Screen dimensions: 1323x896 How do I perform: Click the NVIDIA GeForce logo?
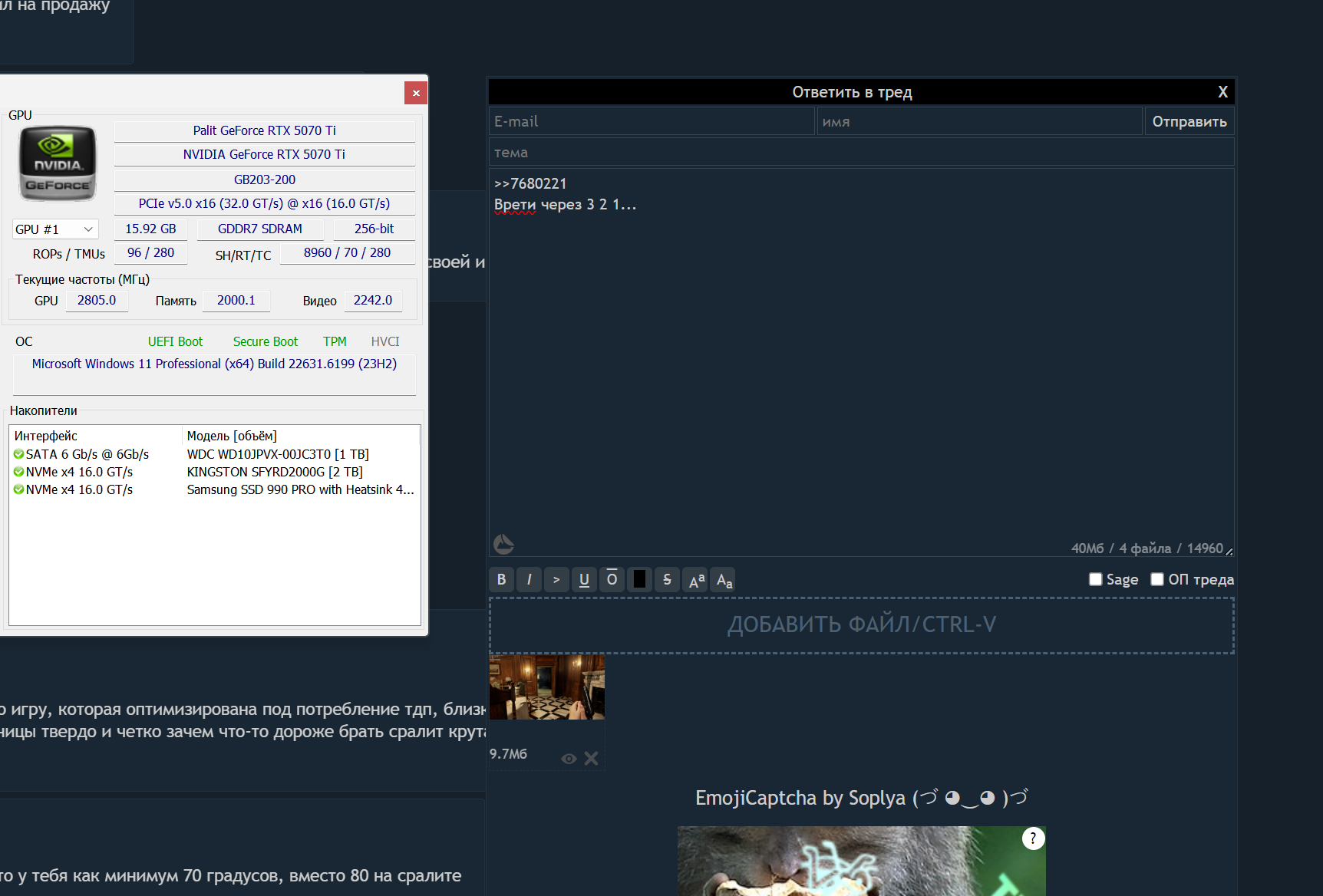[x=58, y=163]
